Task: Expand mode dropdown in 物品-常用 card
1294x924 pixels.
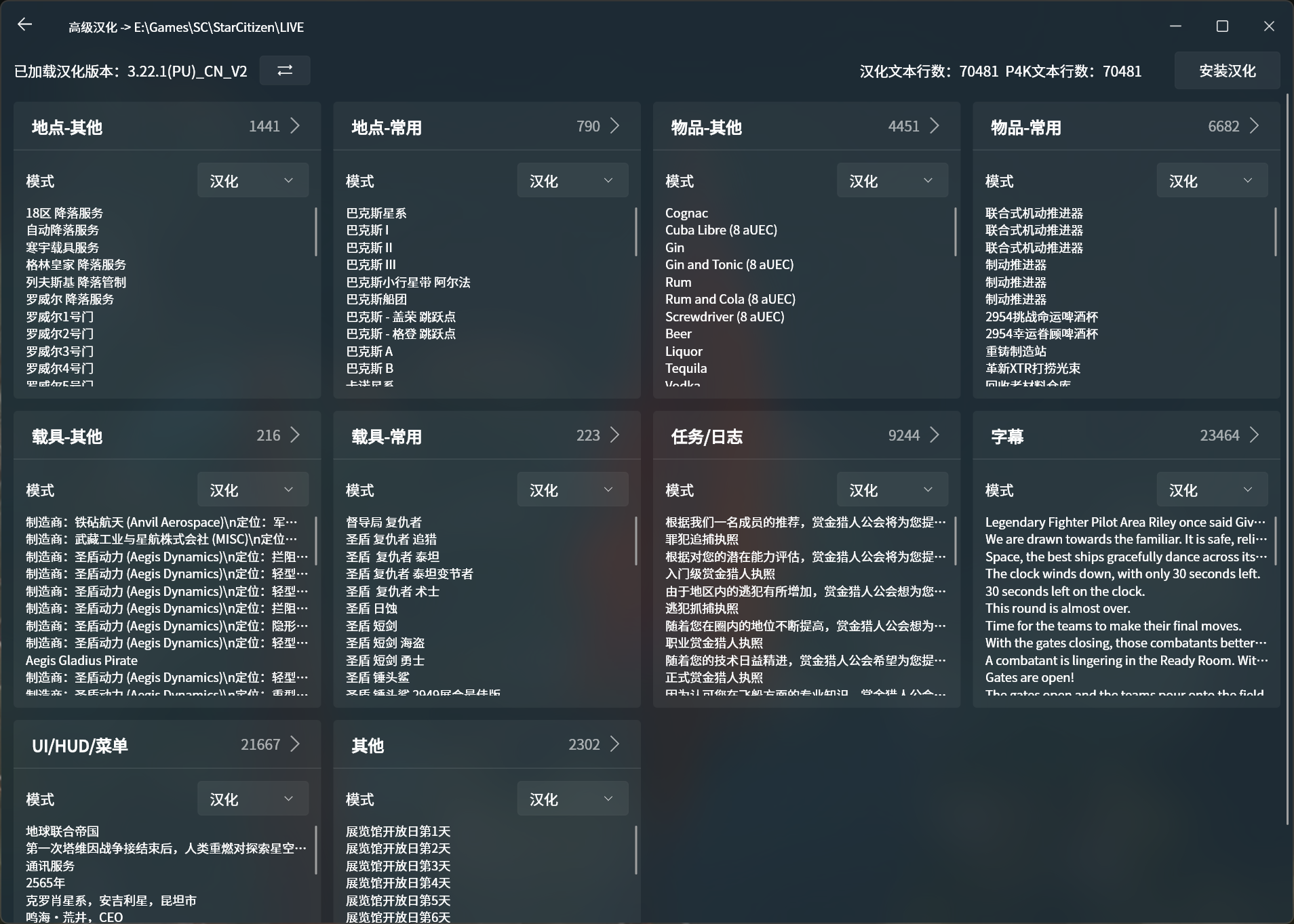Action: (1212, 180)
